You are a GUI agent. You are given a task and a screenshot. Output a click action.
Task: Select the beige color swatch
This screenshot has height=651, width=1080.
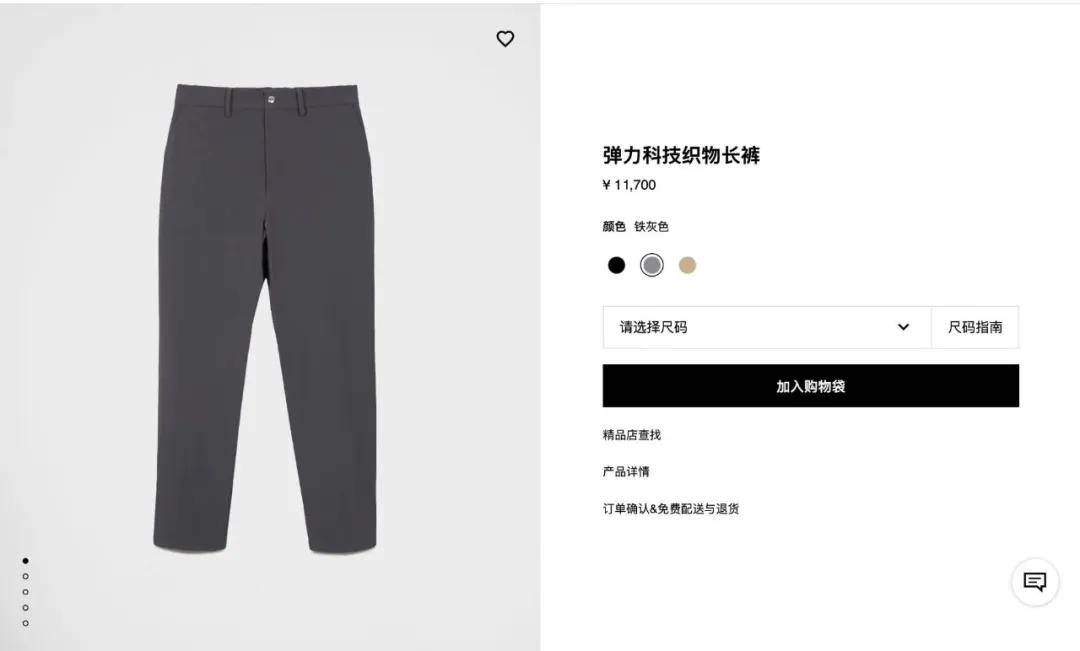tap(687, 265)
